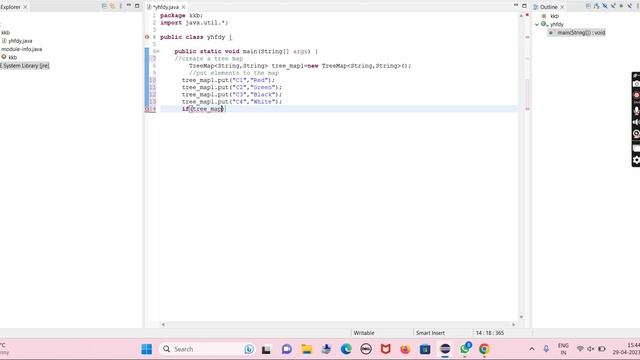Image resolution: width=640 pixels, height=360 pixels.
Task: Click ENG IN language indicator
Action: (563, 349)
